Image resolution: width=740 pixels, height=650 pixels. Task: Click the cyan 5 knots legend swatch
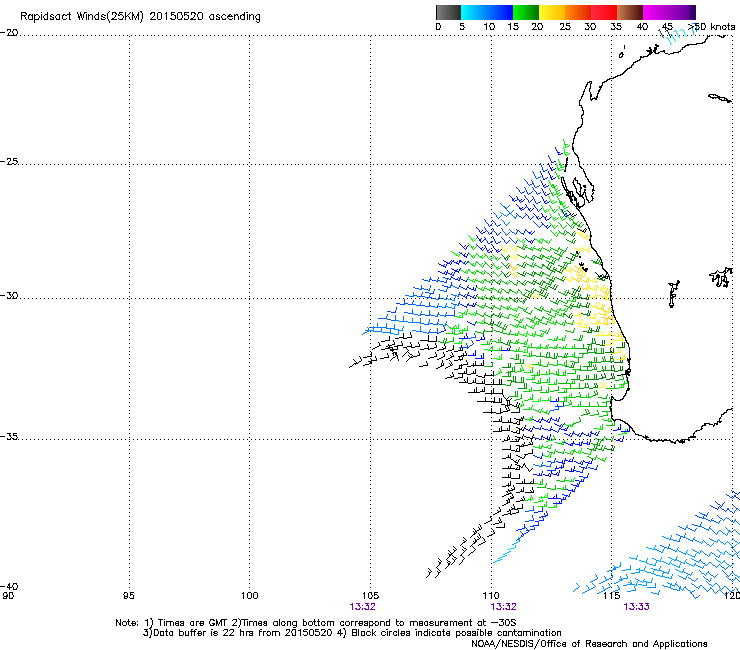click(x=474, y=12)
